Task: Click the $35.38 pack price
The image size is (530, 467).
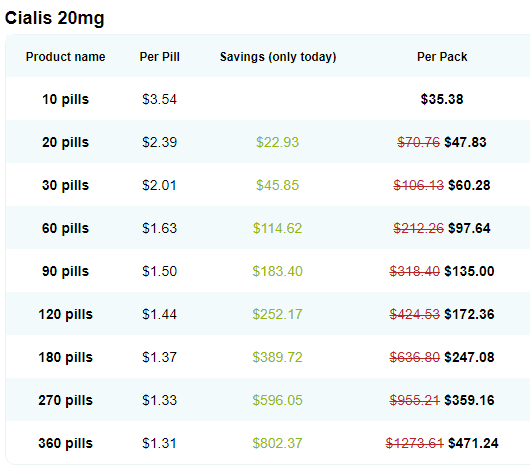Action: click(442, 99)
